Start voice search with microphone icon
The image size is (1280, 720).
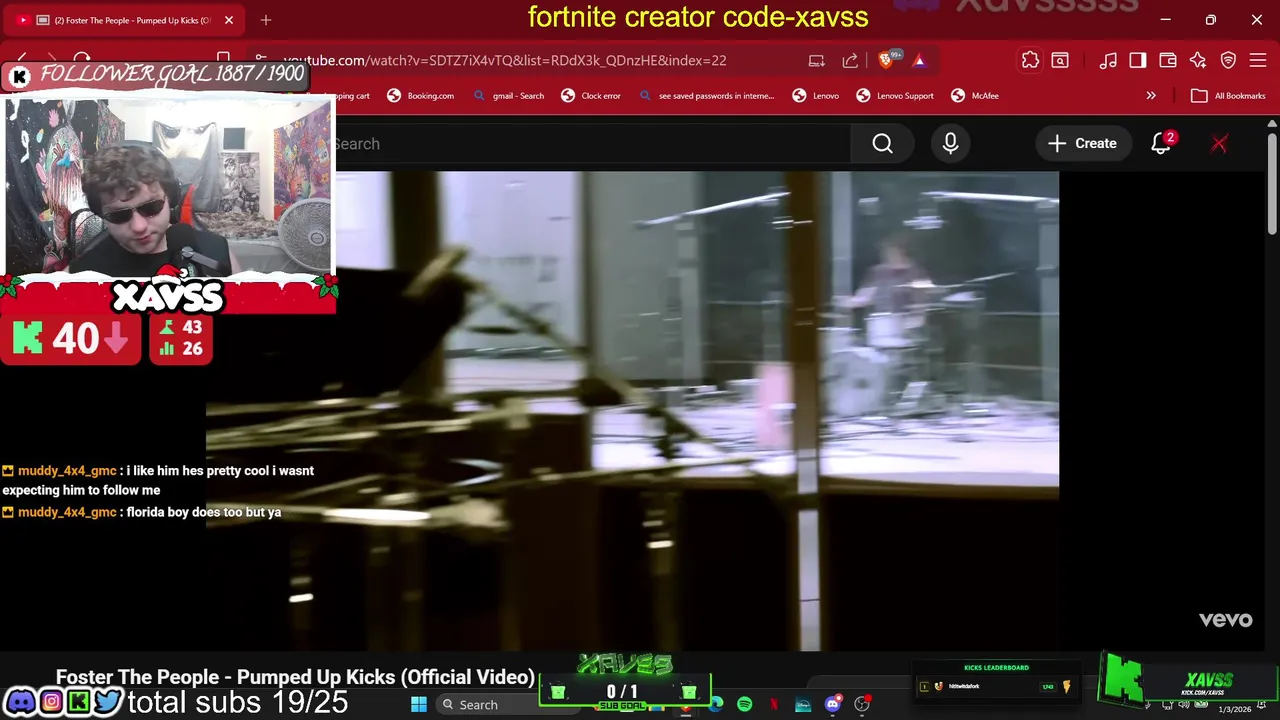point(950,144)
